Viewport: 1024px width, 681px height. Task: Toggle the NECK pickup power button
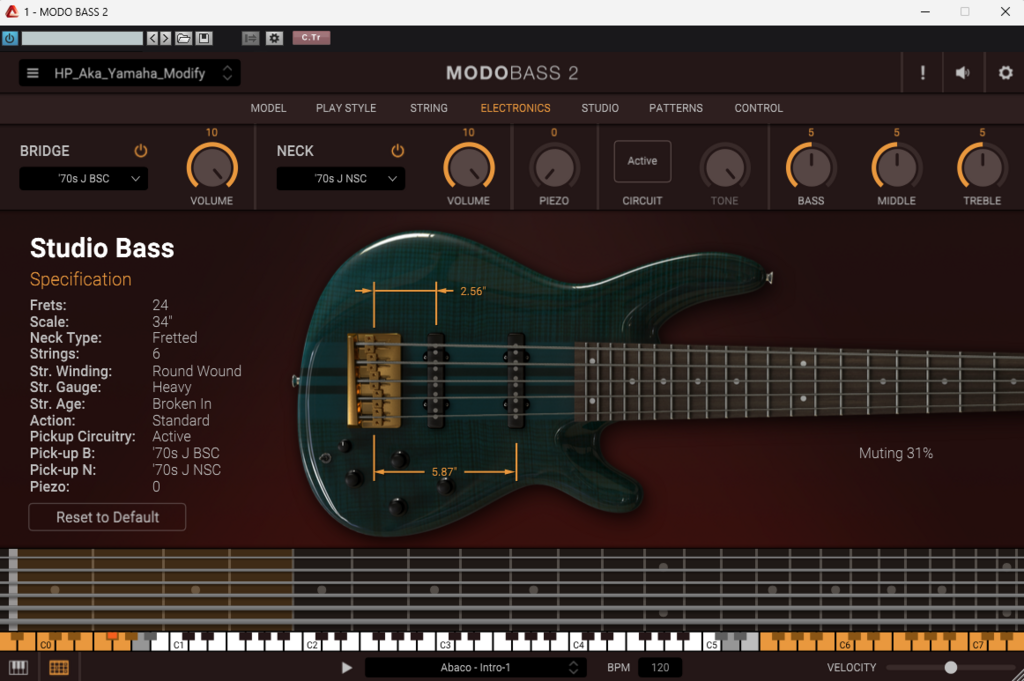point(397,151)
